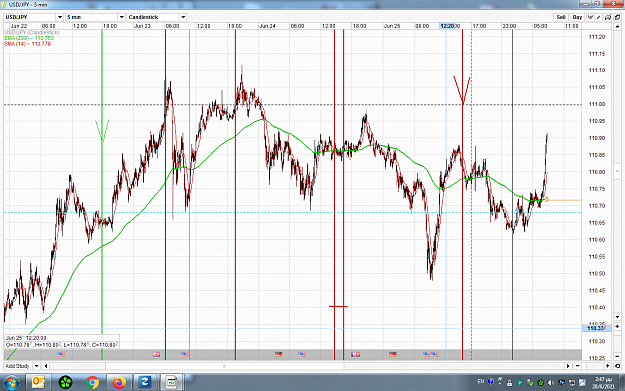
Task: Open the charting app taskbar icon
Action: click(x=172, y=383)
